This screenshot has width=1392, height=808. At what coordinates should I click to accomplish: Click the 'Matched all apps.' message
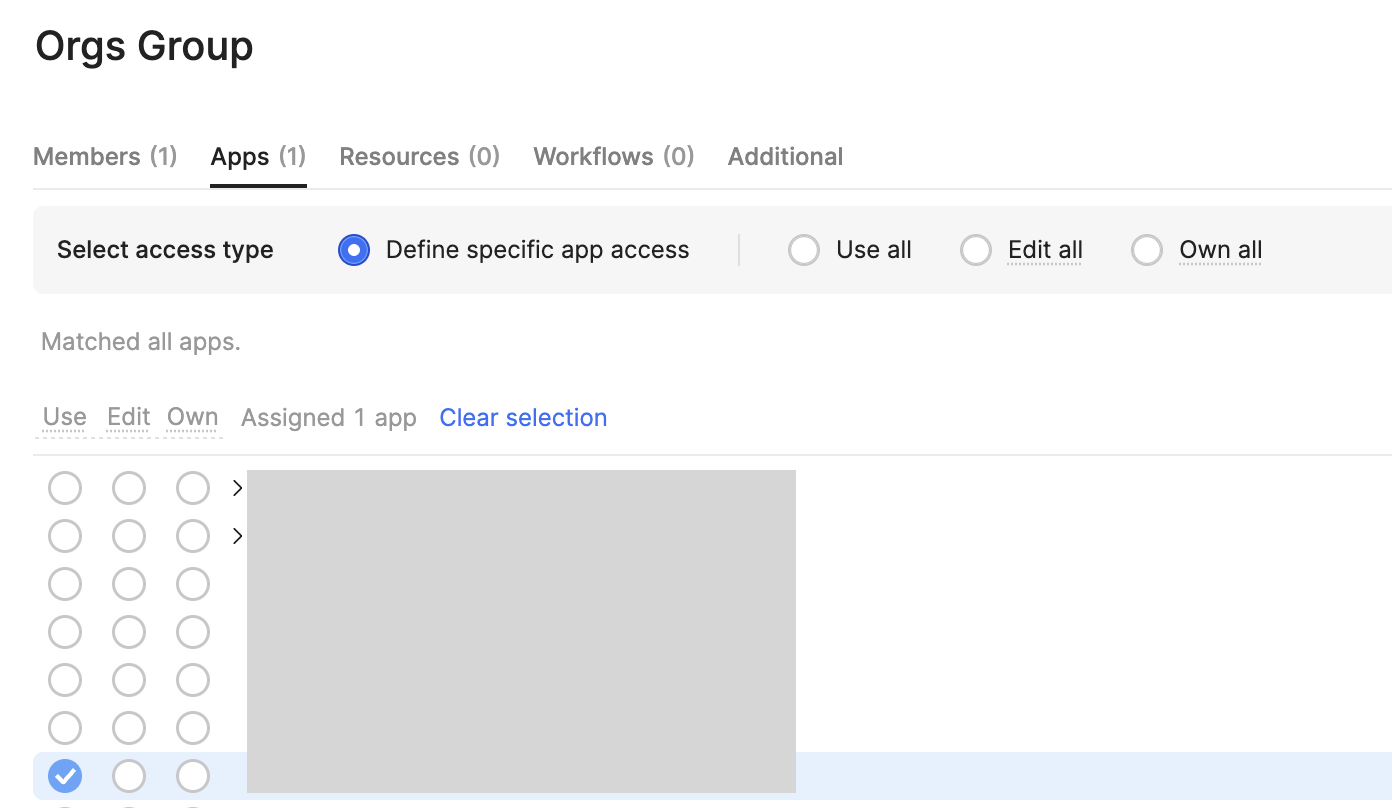pyautogui.click(x=141, y=342)
